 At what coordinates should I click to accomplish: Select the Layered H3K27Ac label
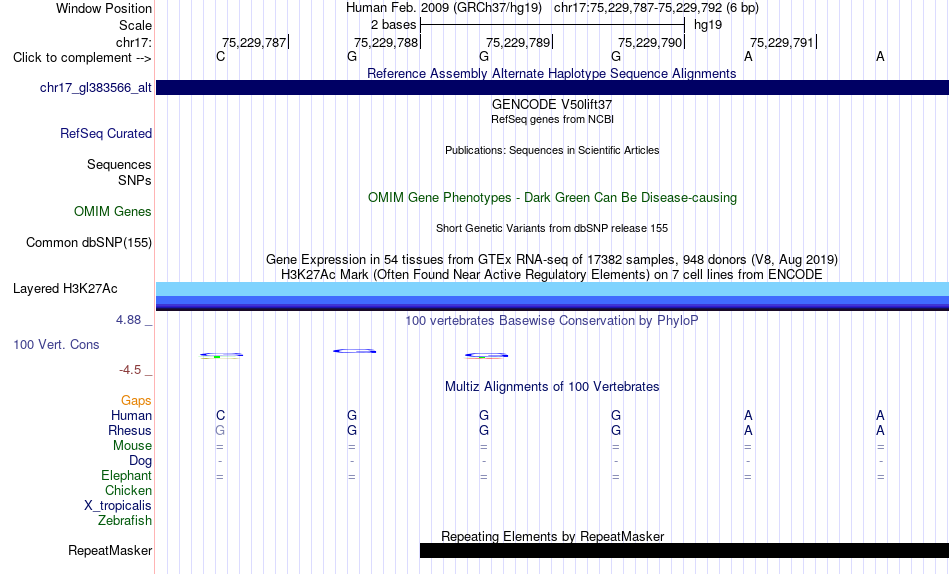click(65, 289)
